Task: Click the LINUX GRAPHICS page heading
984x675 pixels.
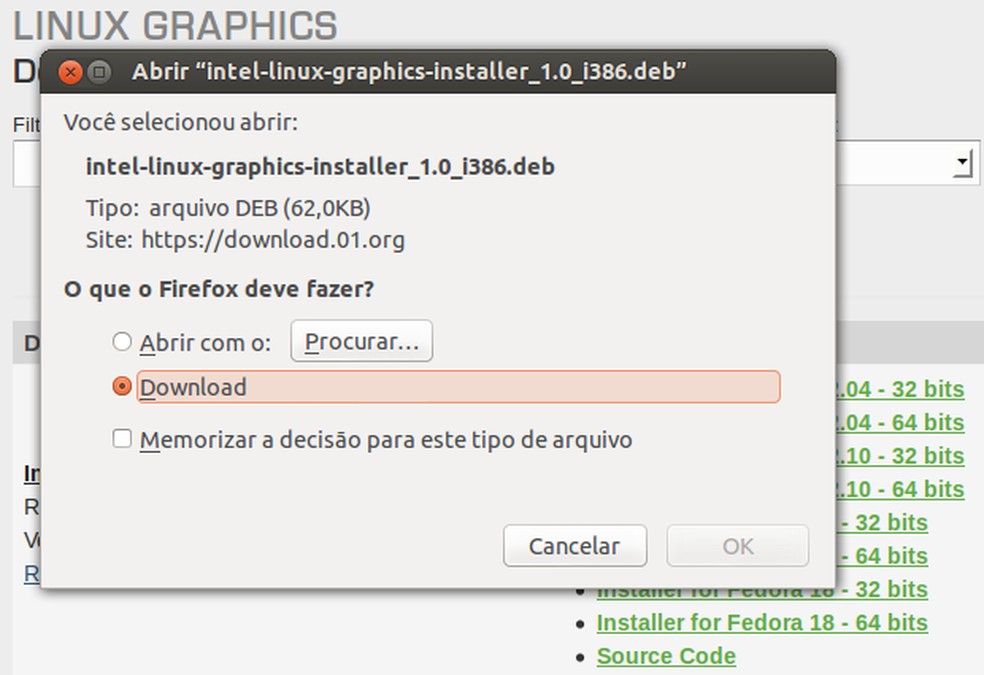Action: pos(175,26)
